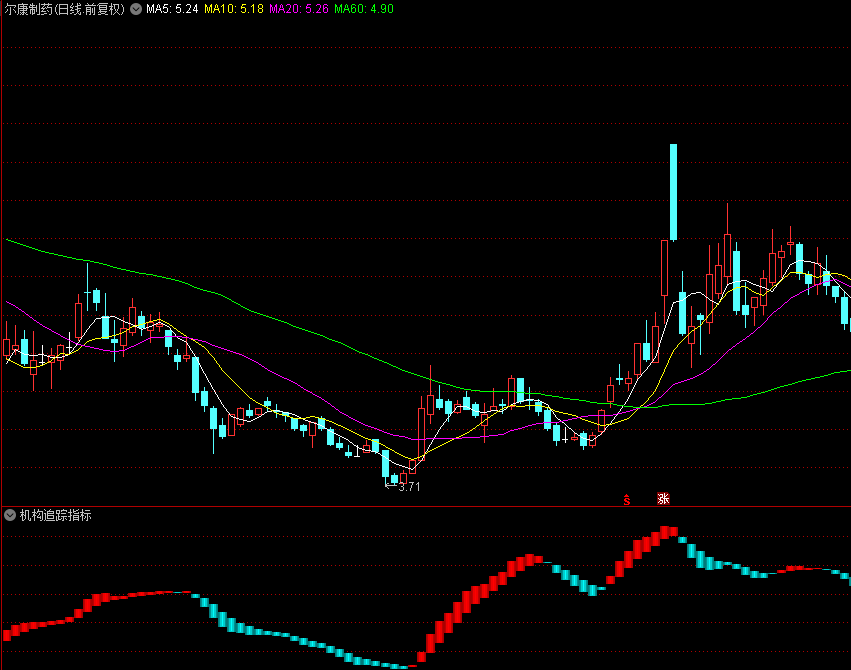Open the dropdown beside 尔康制药 chart title
This screenshot has height=670, width=851.
136,9
